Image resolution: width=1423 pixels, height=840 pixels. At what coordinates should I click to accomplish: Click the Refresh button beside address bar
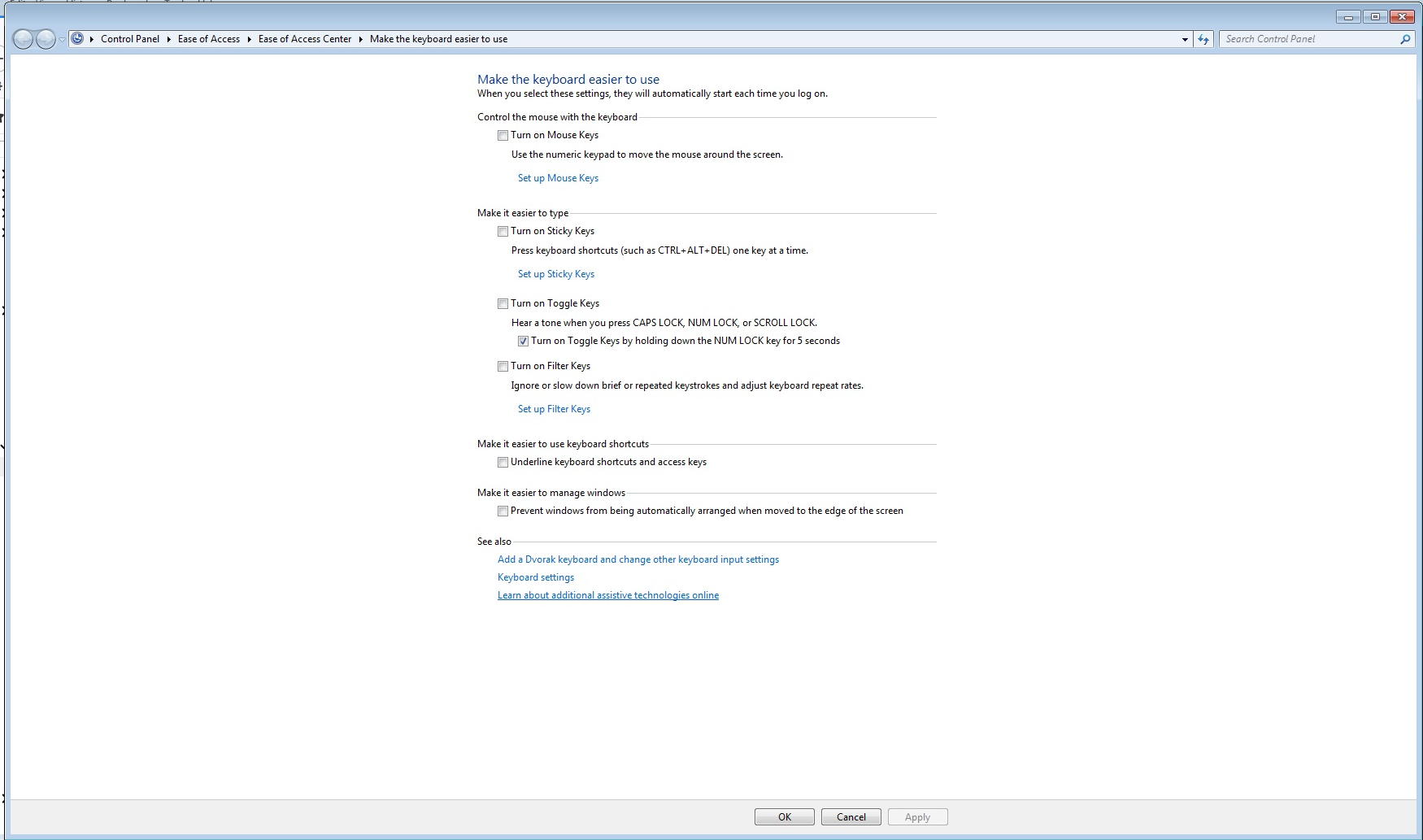[x=1203, y=39]
